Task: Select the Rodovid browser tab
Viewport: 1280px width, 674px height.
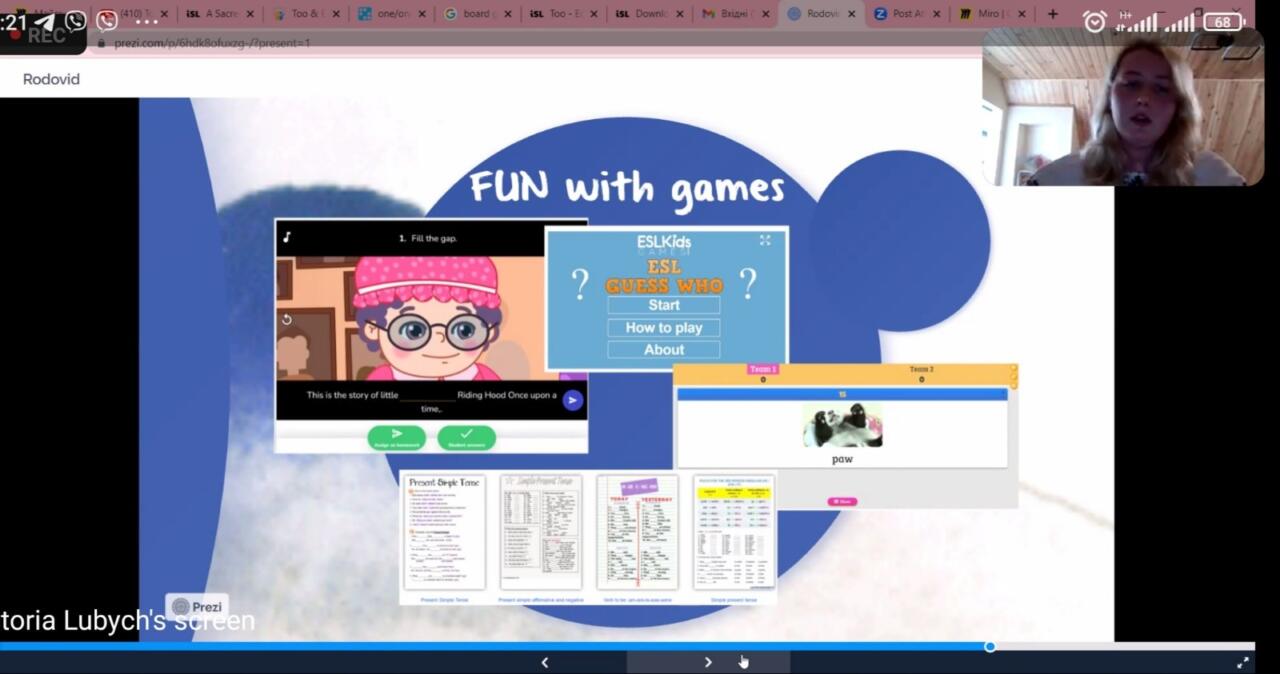Action: pos(821,14)
